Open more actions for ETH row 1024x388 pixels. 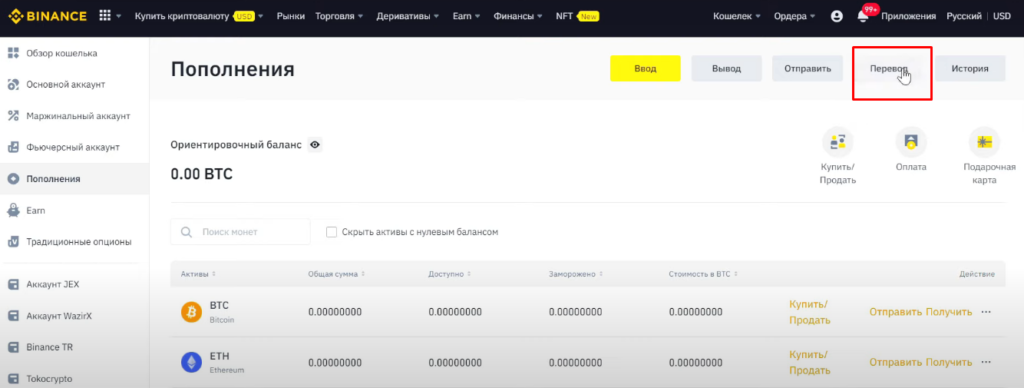(986, 363)
